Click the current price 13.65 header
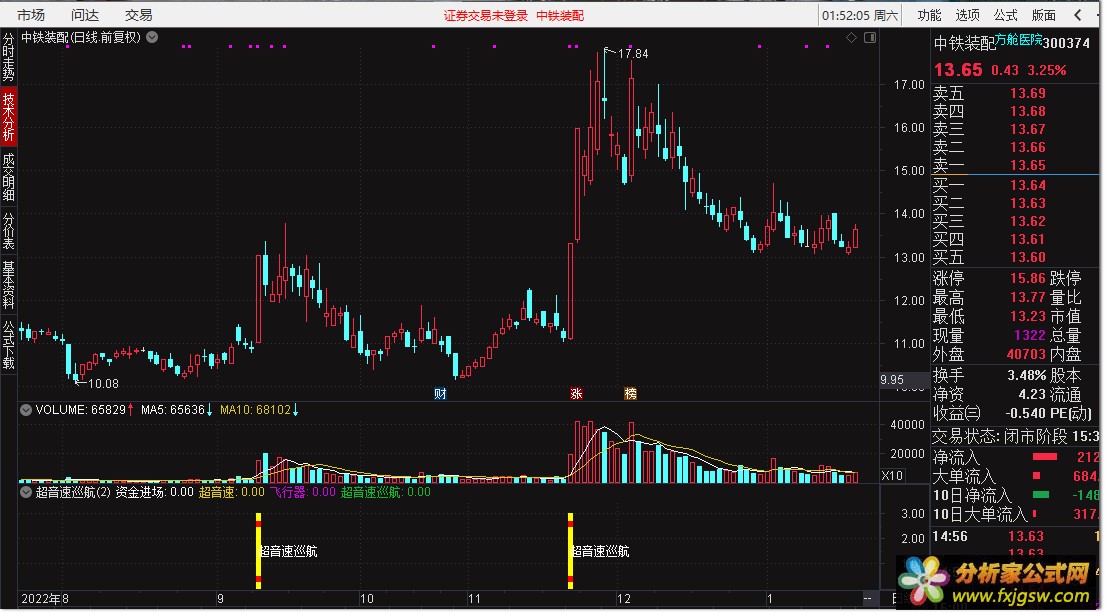This screenshot has height=613, width=1106. pyautogui.click(x=958, y=70)
